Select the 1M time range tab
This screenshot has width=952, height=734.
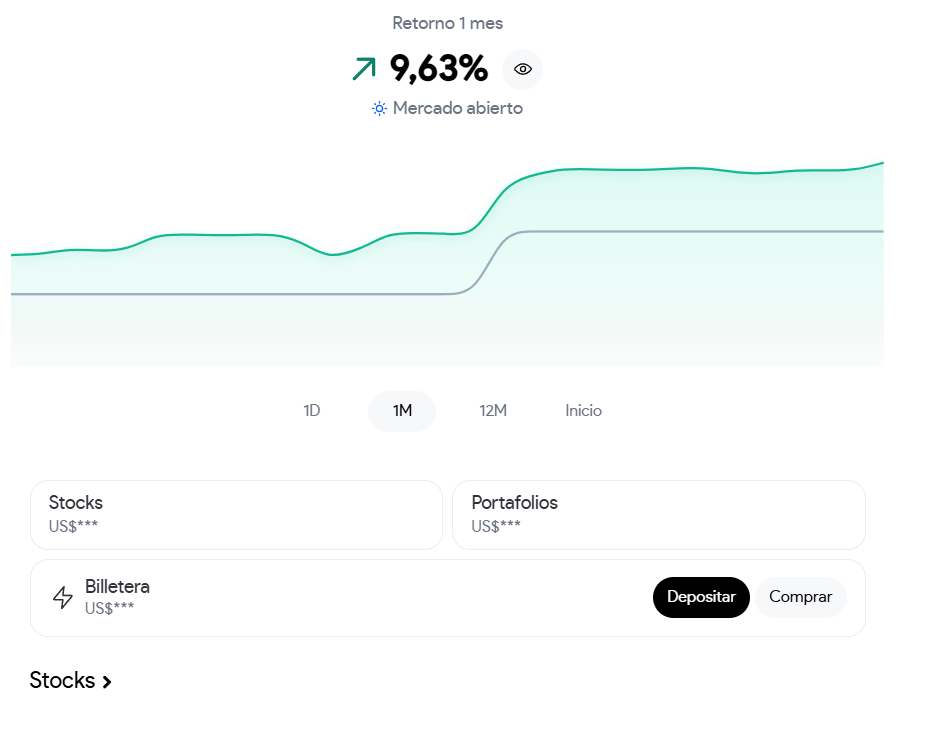pyautogui.click(x=402, y=411)
